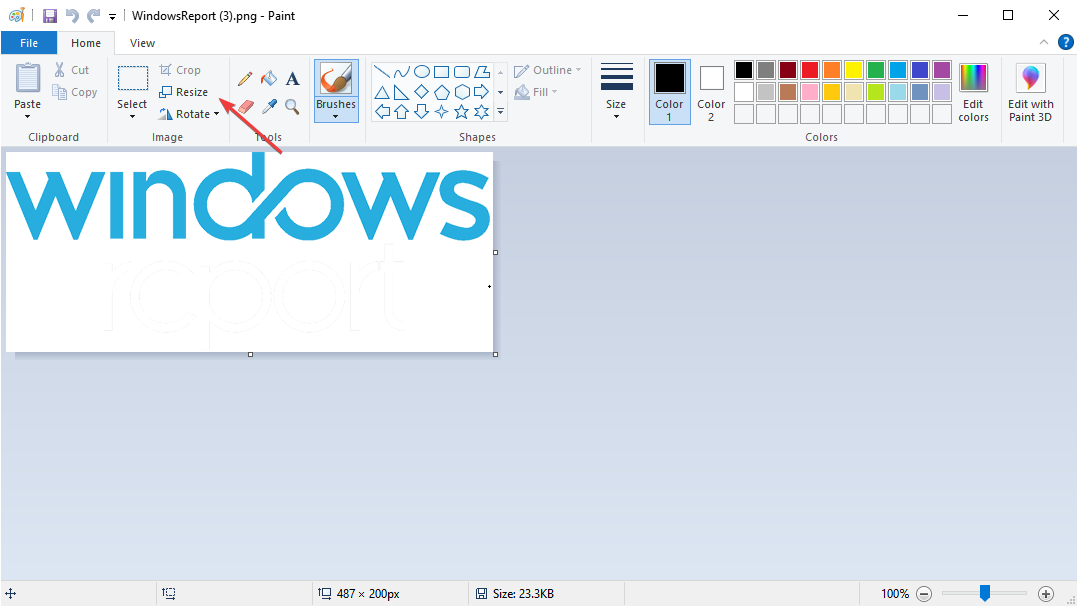
Task: Choose the Fill with color bucket tool
Action: (x=269, y=78)
